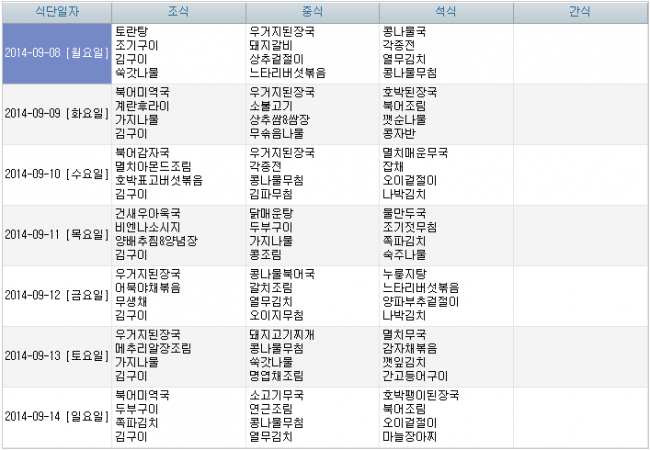Image resolution: width=650 pixels, height=450 pixels.
Task: Select the 석식 column header
Action: [446, 12]
